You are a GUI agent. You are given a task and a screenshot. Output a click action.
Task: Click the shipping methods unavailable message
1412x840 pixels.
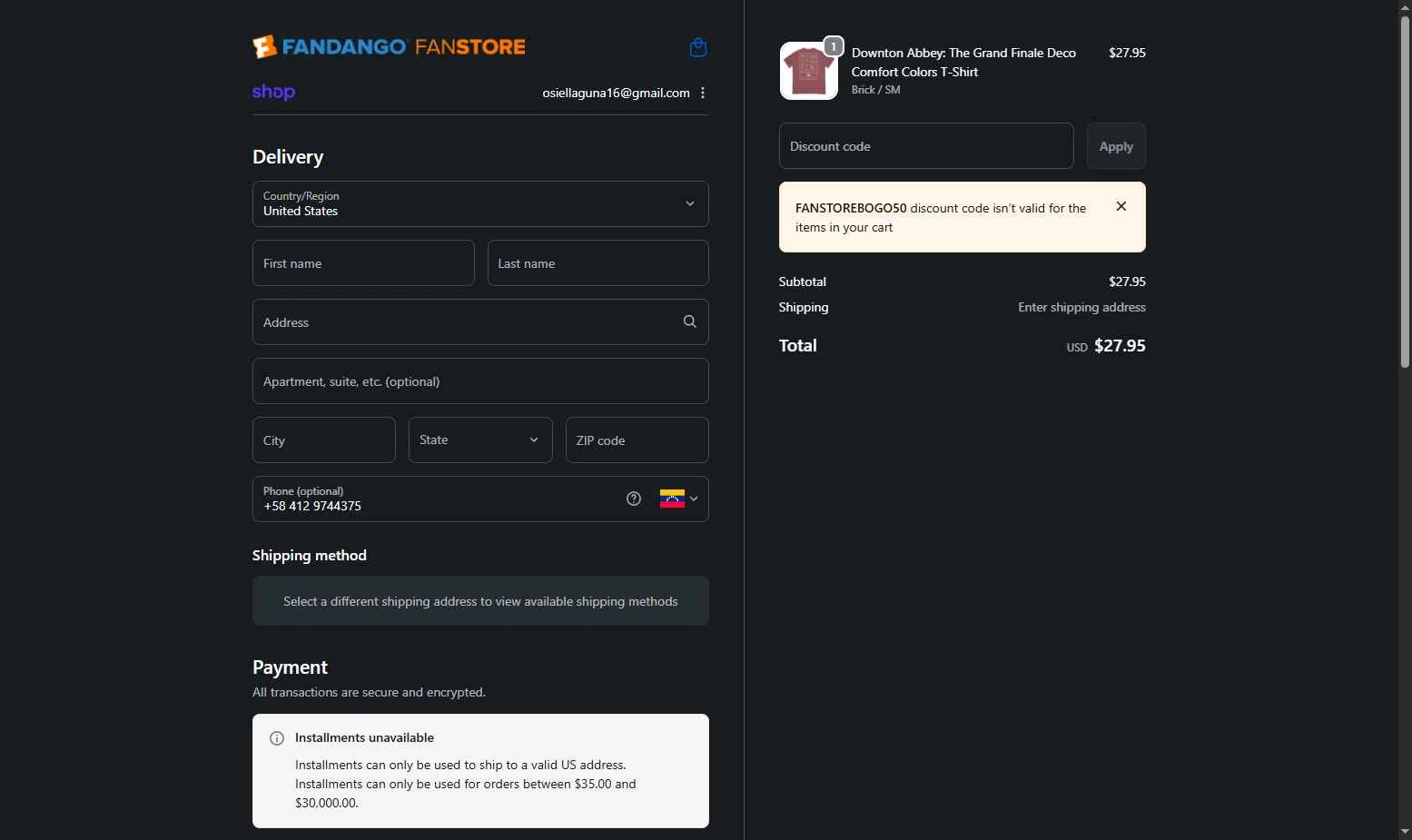click(x=480, y=601)
